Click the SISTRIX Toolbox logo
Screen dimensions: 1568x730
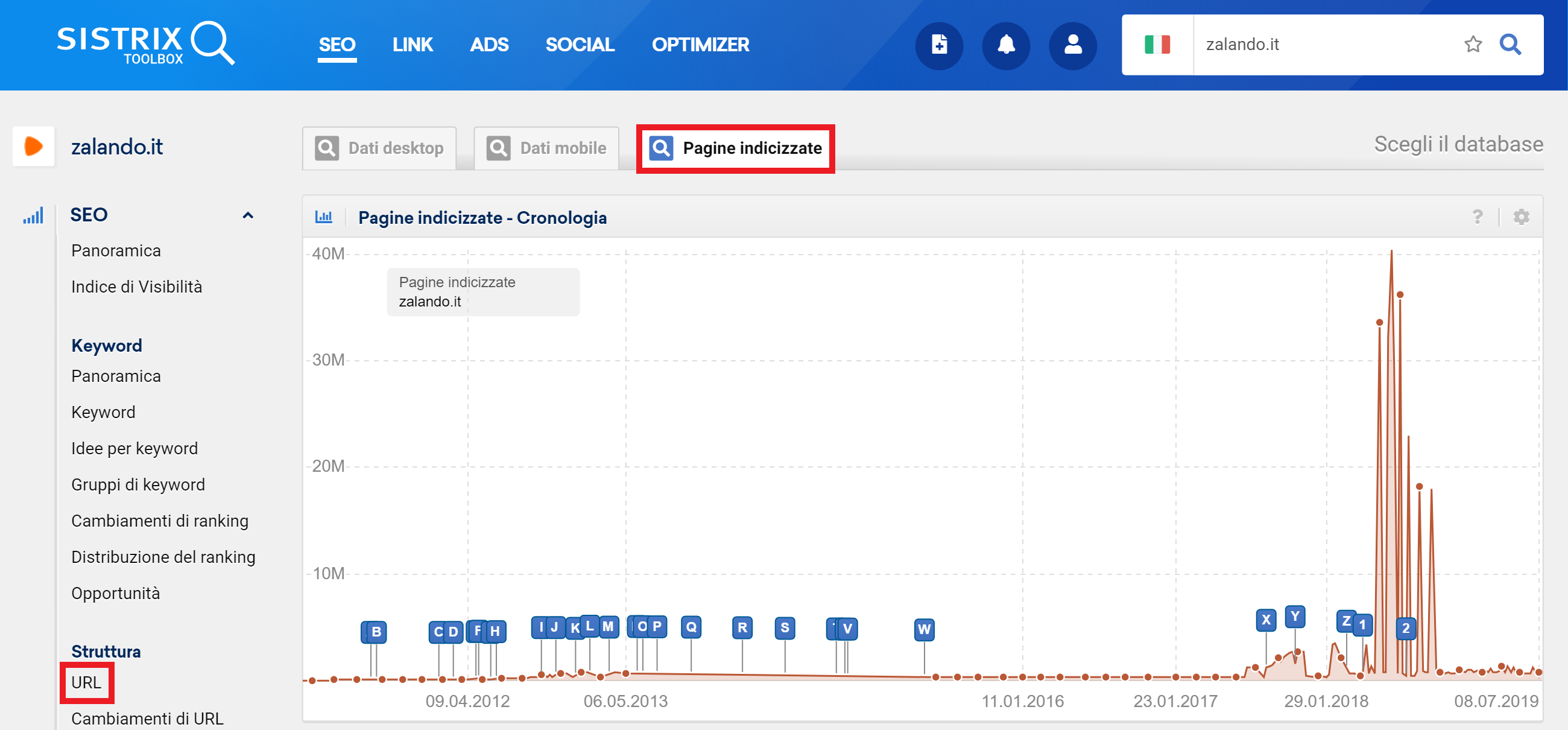(146, 44)
